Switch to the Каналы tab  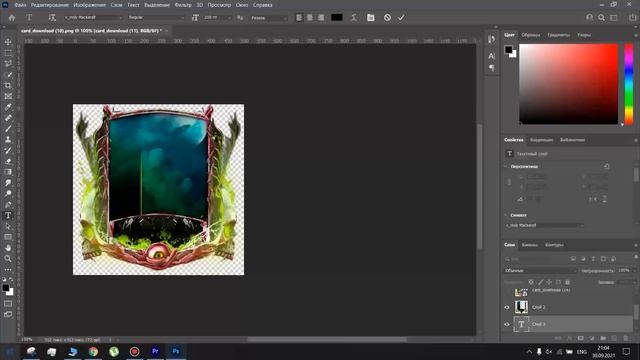529,245
